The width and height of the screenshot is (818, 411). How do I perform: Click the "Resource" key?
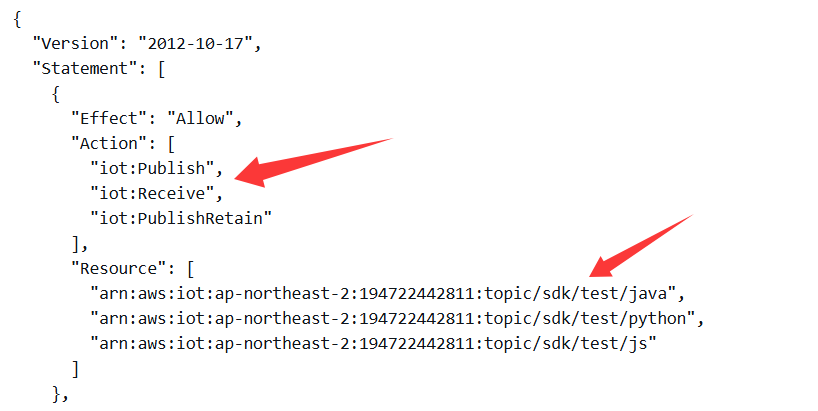(x=119, y=269)
